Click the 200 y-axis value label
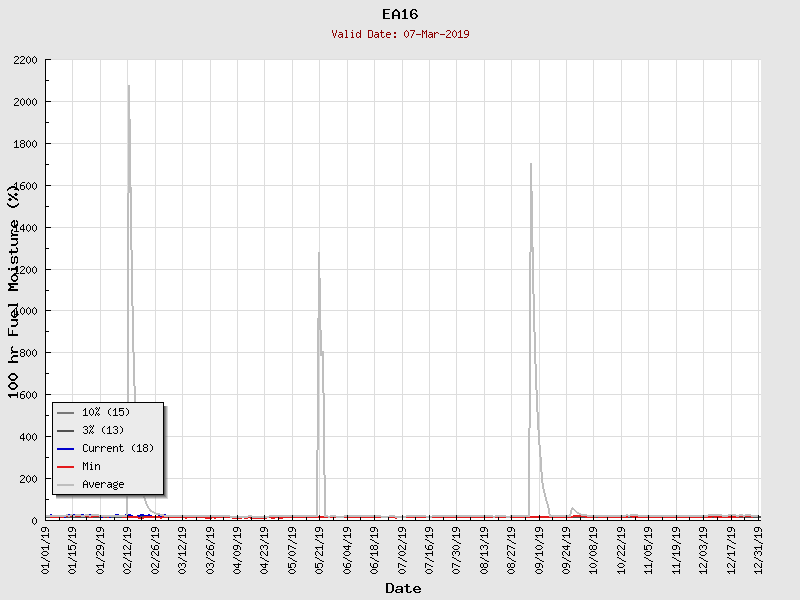 click(29, 479)
